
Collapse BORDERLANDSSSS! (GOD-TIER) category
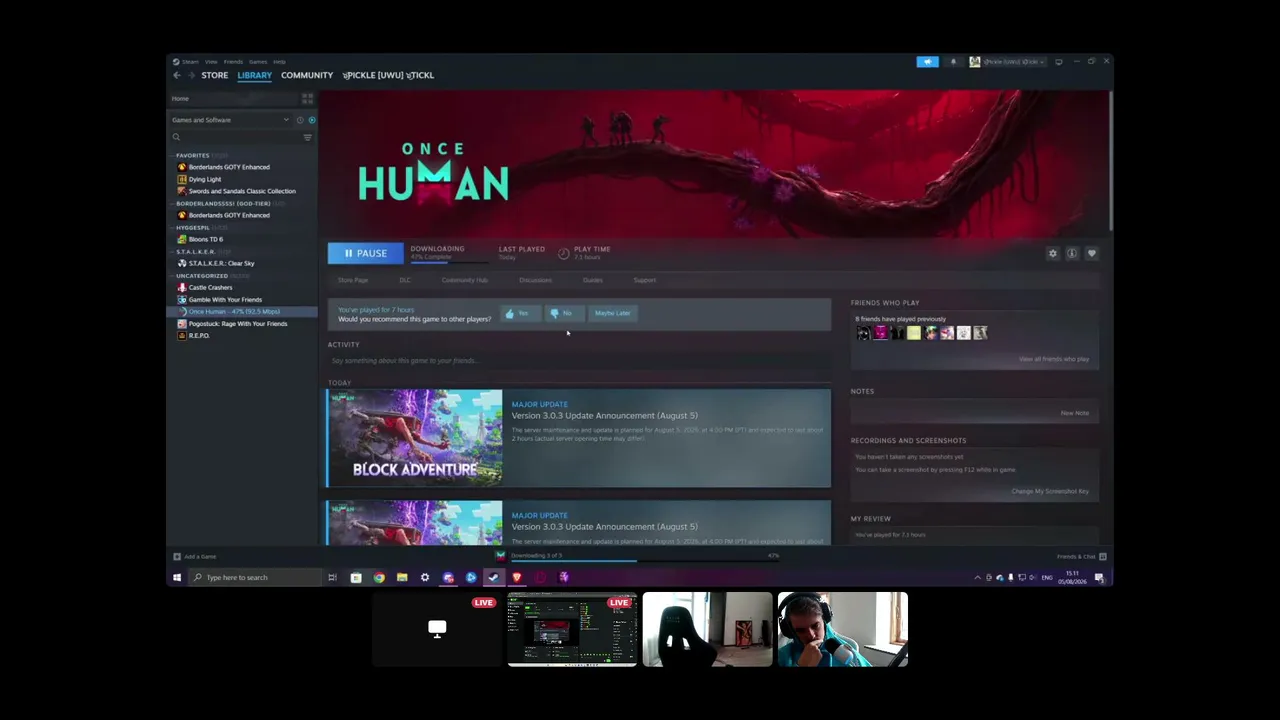tap(223, 203)
